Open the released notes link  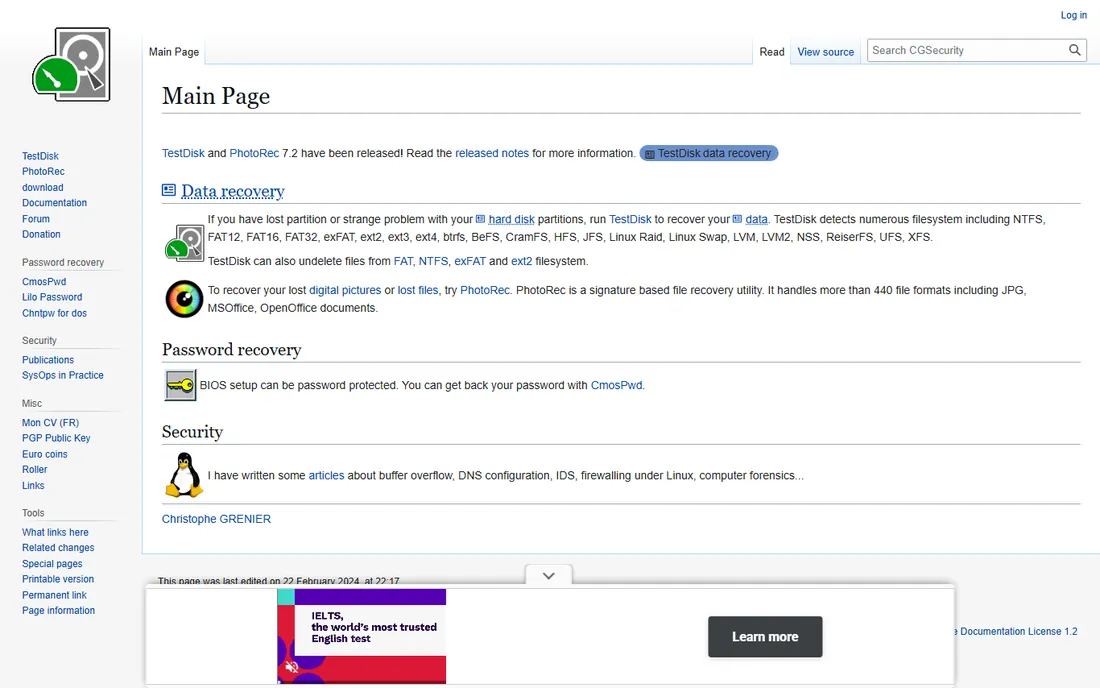(492, 153)
